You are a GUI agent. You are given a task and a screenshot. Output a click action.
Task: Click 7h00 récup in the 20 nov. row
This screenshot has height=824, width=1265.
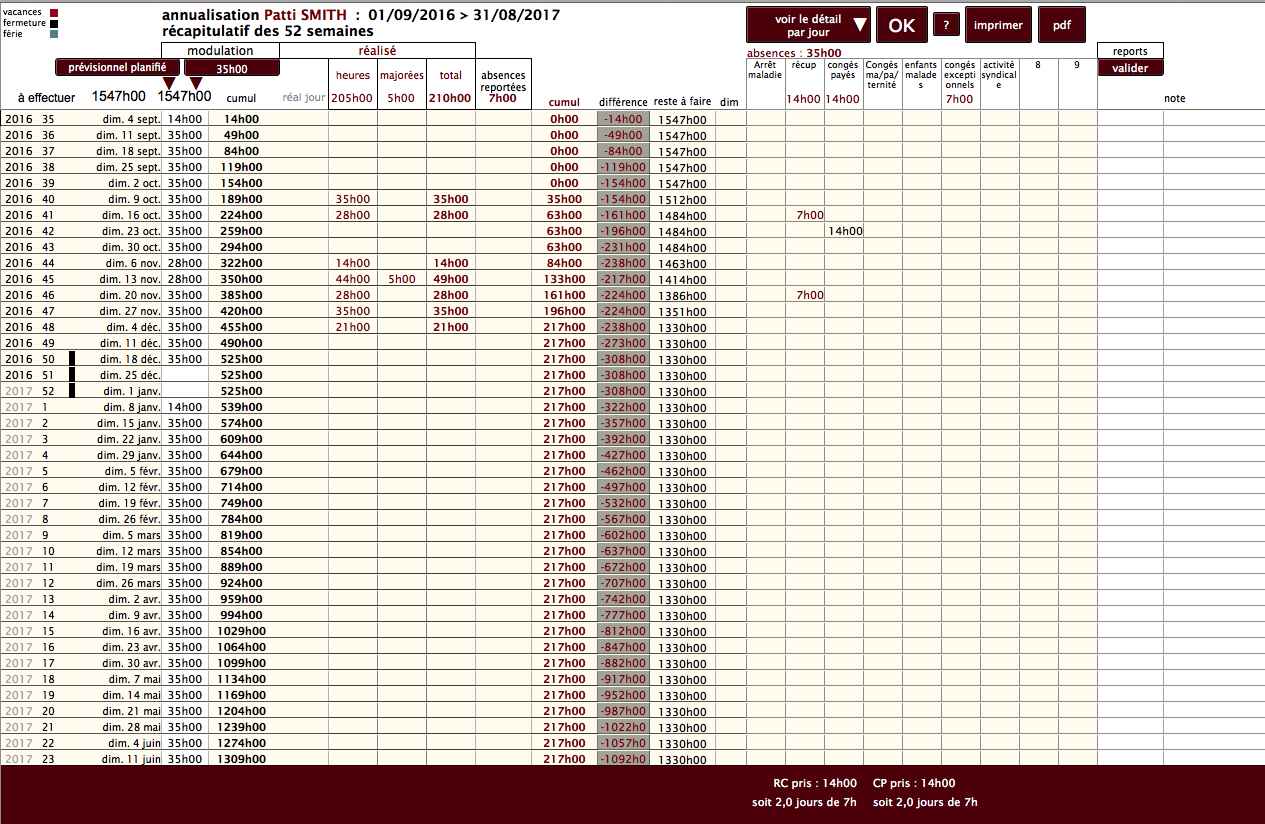[810, 295]
